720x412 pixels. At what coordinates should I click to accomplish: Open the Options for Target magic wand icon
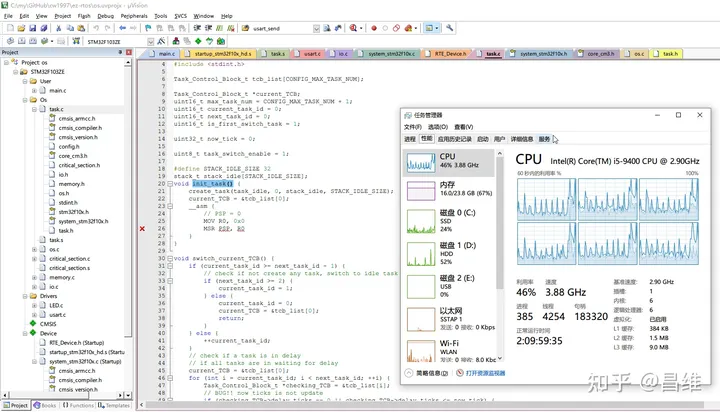point(161,41)
